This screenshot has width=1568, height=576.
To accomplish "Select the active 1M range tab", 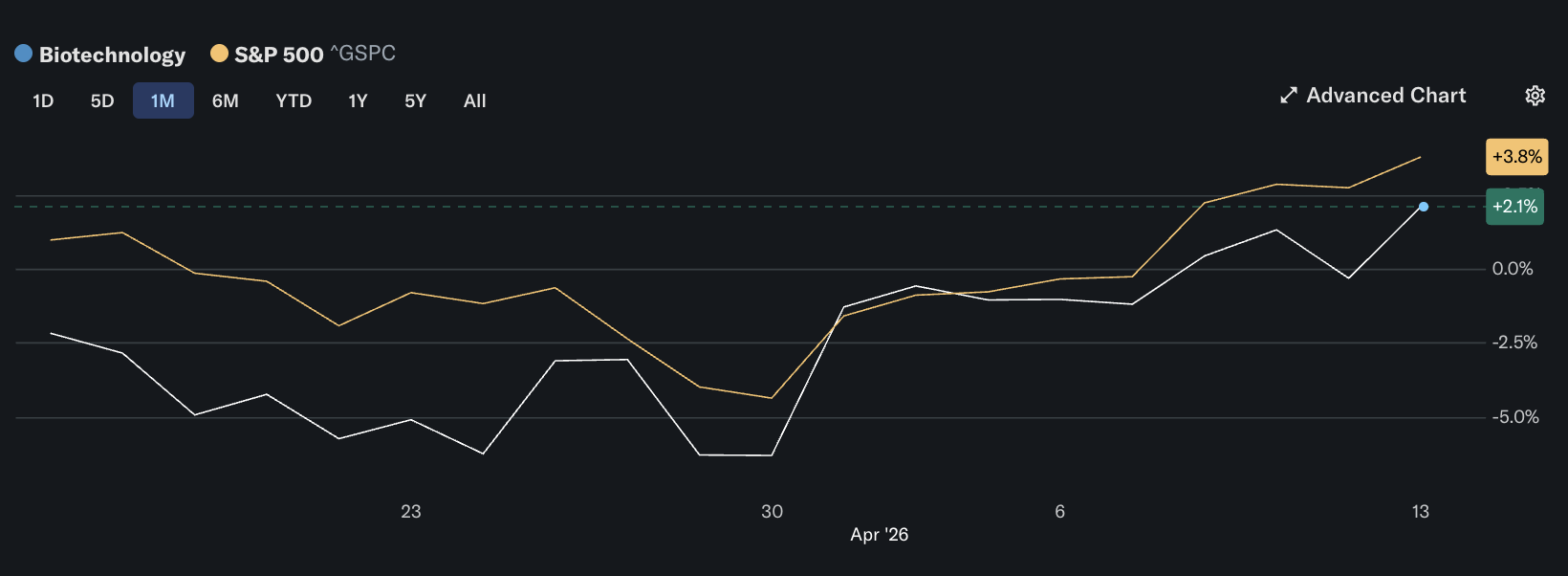I will (163, 100).
